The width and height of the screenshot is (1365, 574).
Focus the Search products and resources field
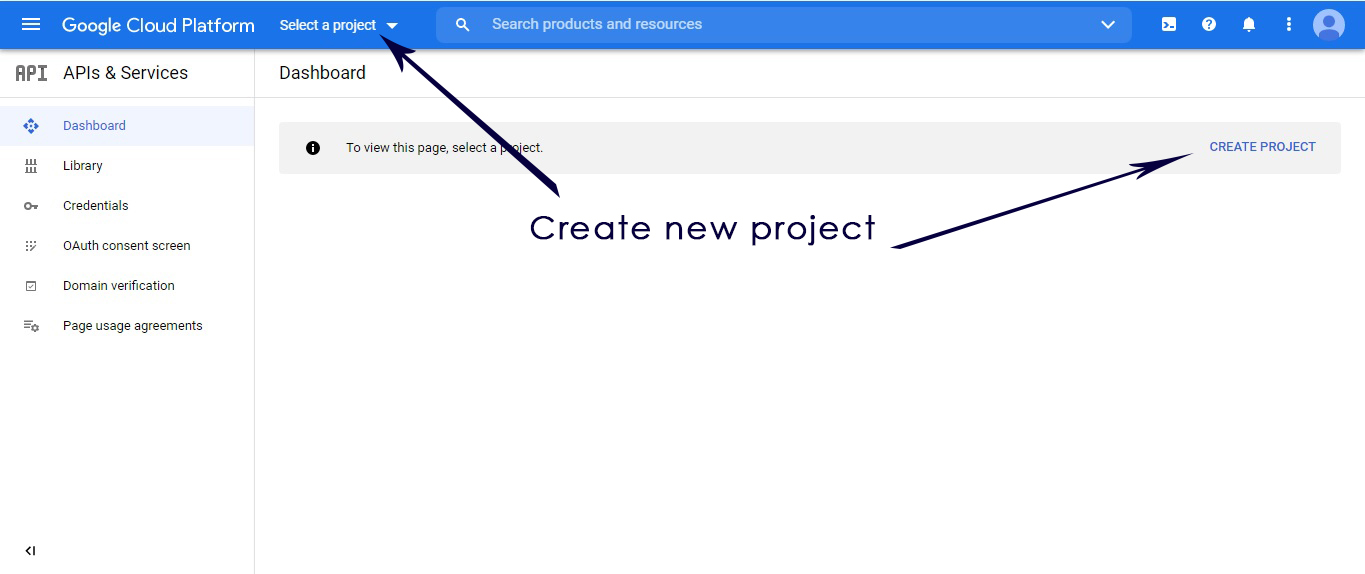pos(784,25)
